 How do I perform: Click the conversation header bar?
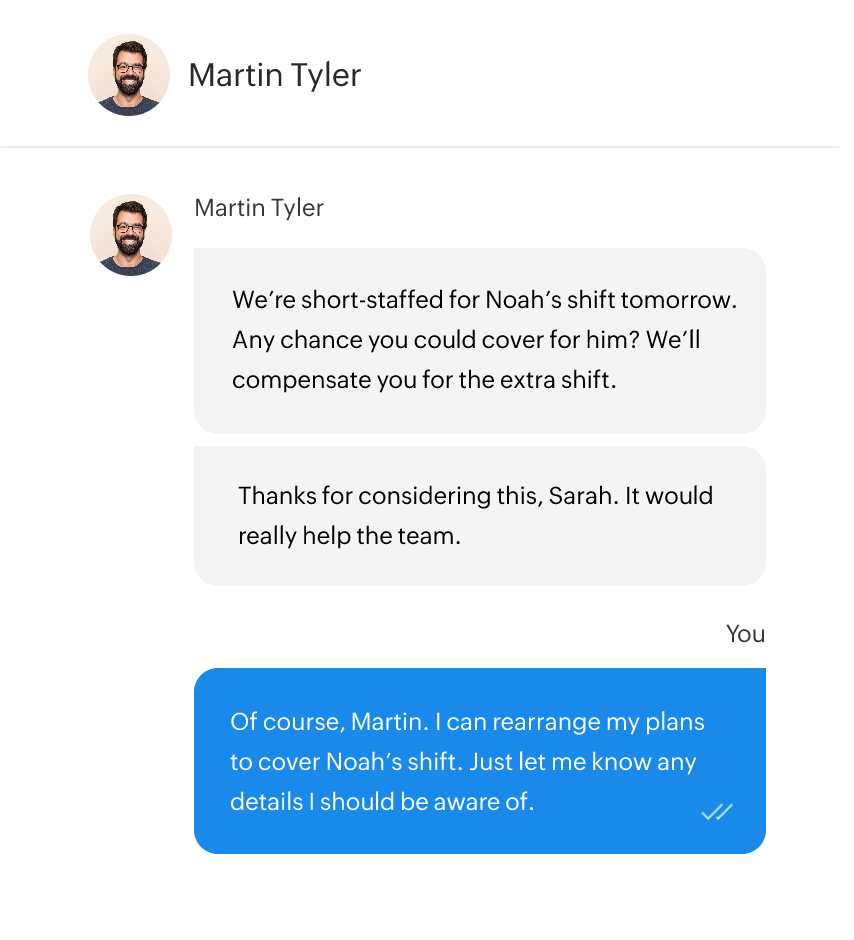[427, 73]
